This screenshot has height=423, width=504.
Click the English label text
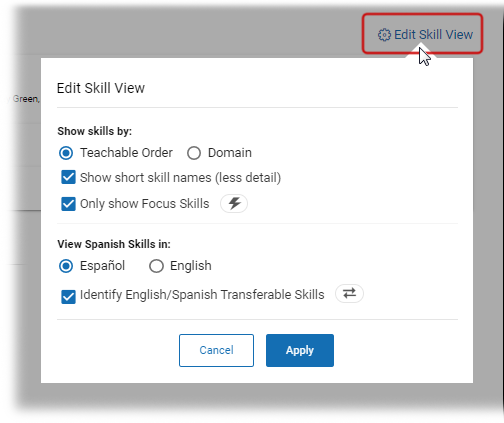click(191, 266)
